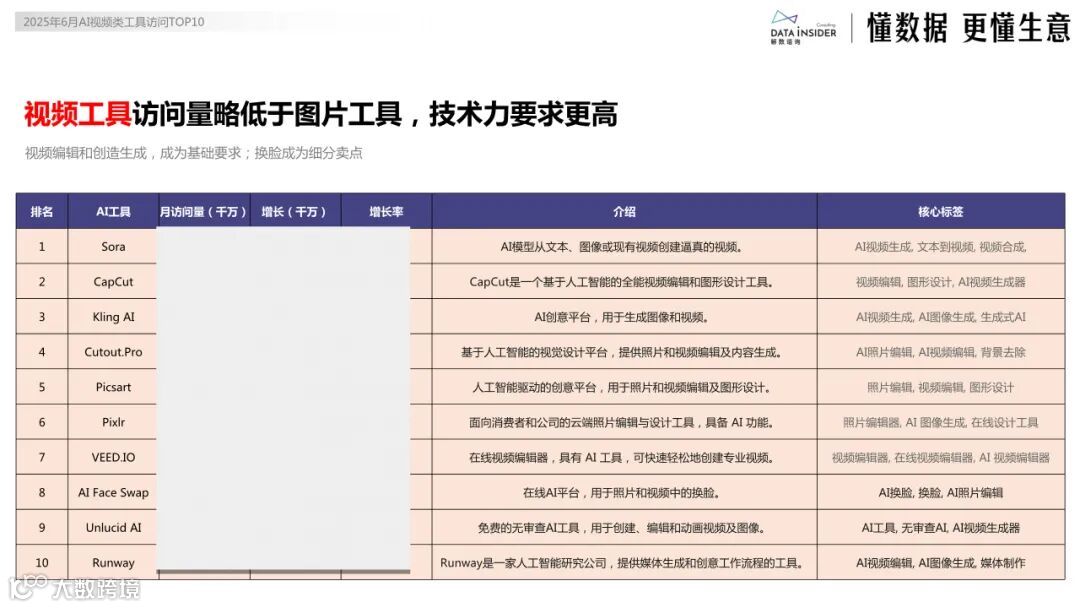Click the '排名' column header

click(x=42, y=211)
